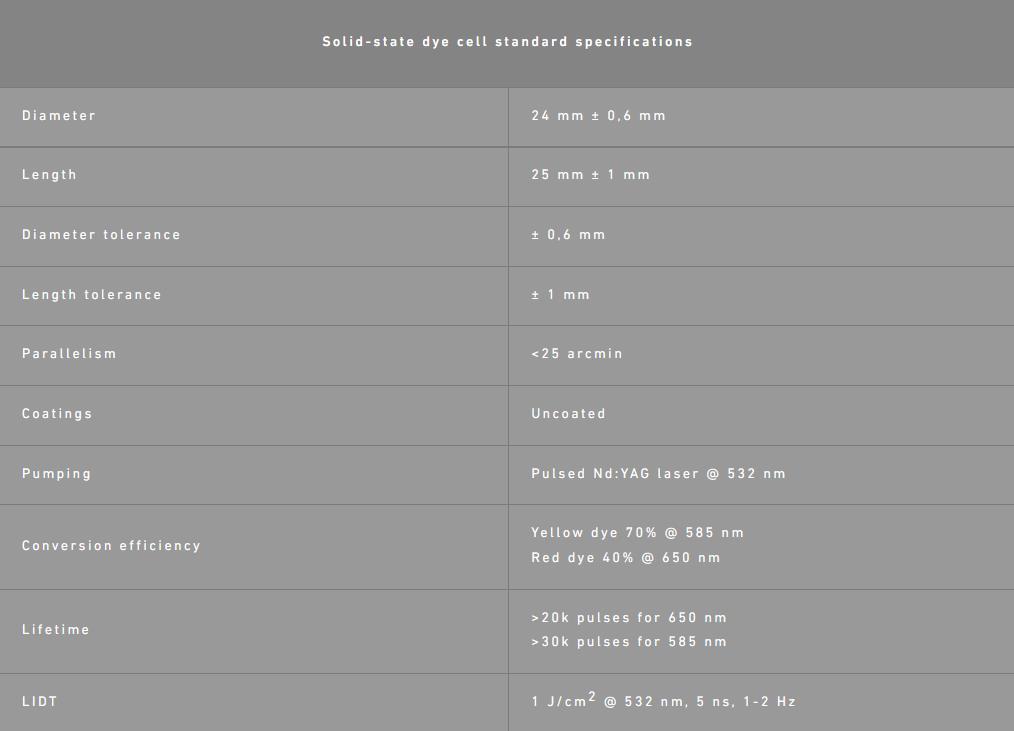
Task: Select the "Lifetime" row label
Action: click(x=56, y=630)
